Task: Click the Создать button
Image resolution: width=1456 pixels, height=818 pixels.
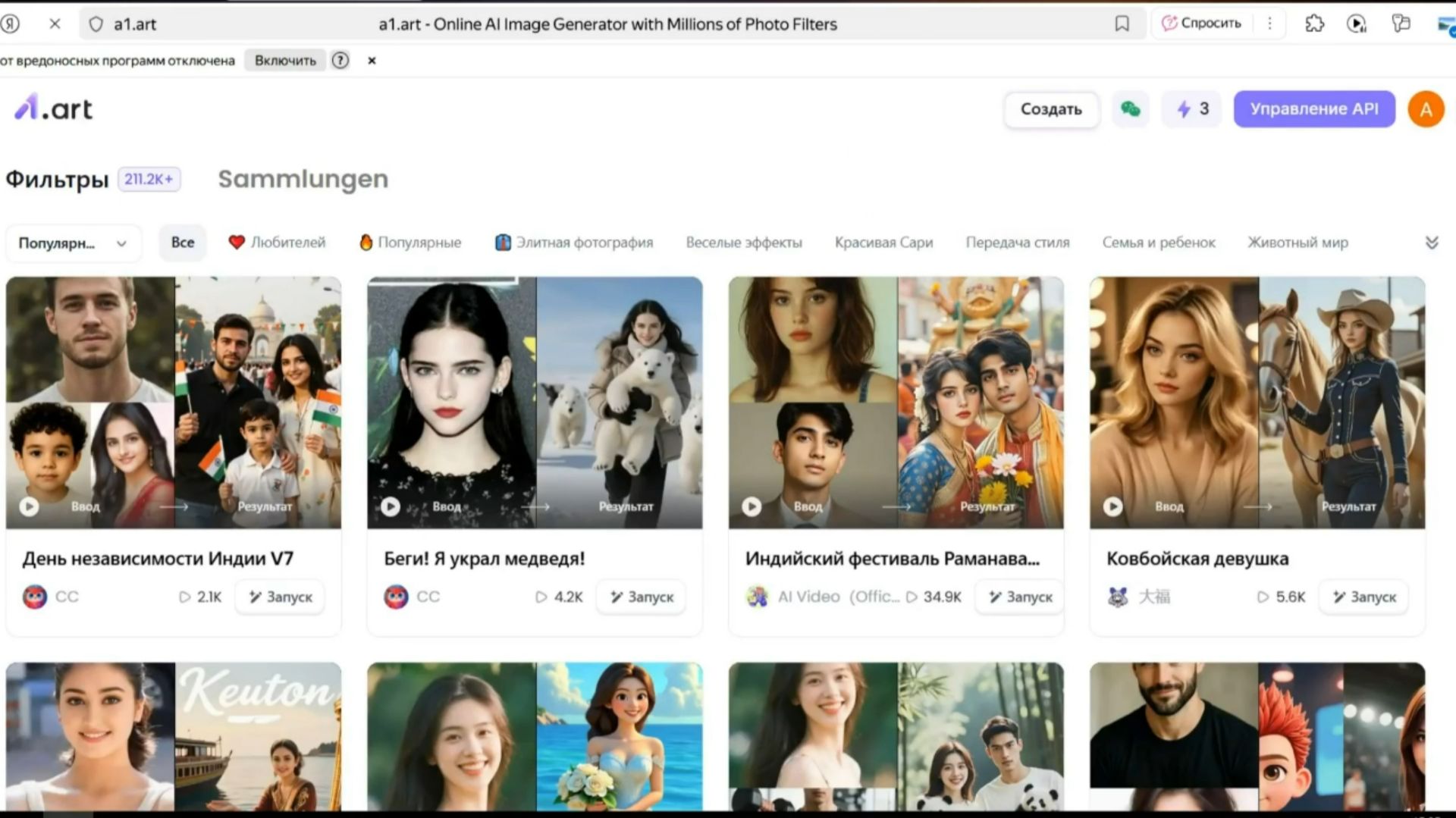Action: [x=1051, y=109]
